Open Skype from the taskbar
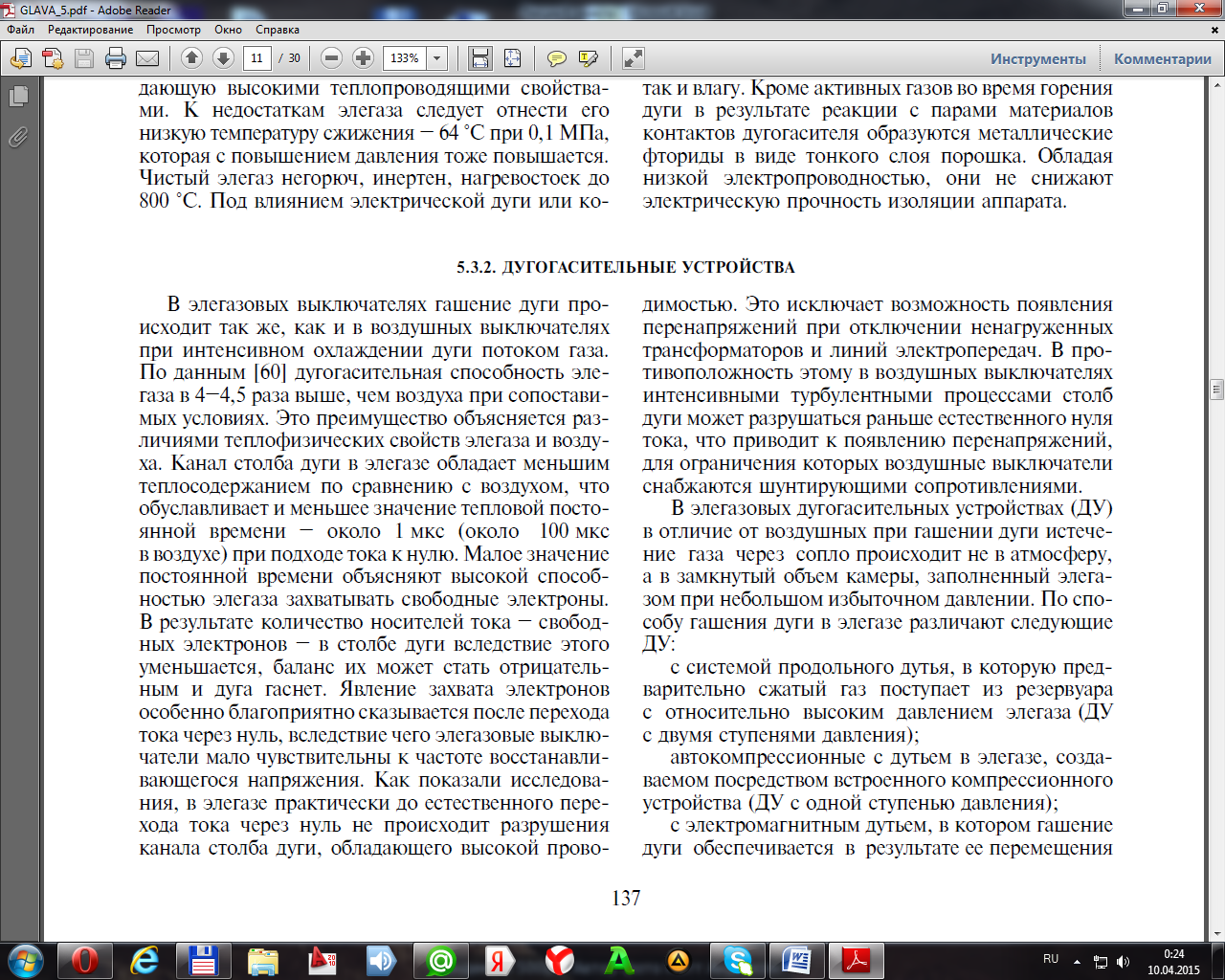 pyautogui.click(x=737, y=961)
